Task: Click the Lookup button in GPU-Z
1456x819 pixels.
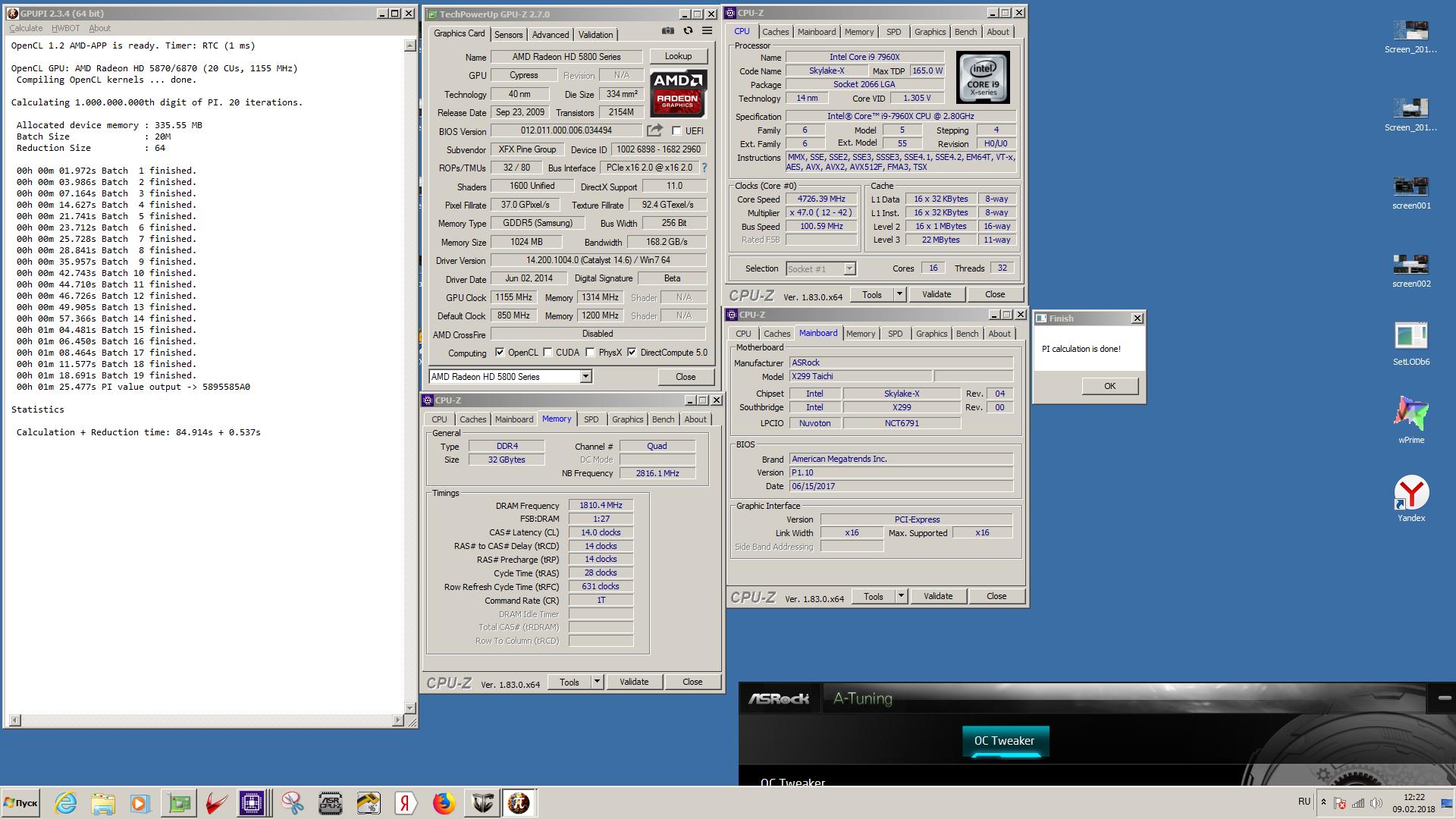Action: (x=678, y=56)
